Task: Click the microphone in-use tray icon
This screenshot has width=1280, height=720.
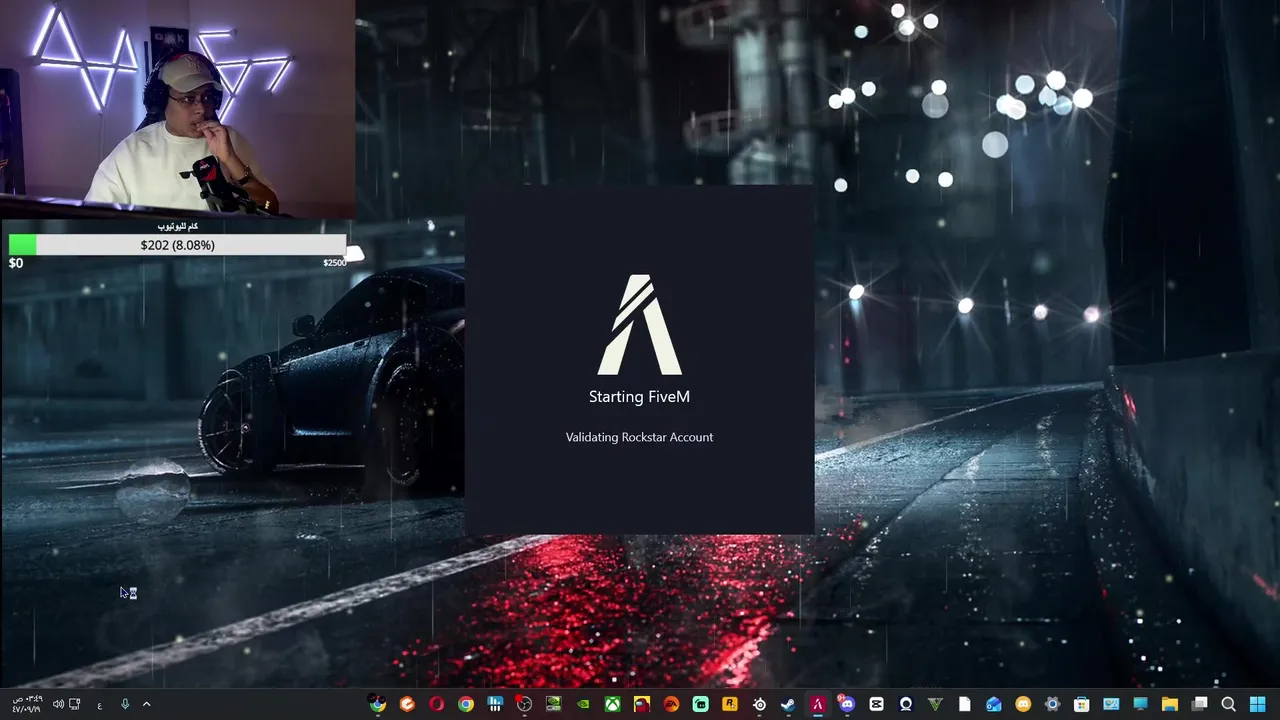Action: pos(125,704)
